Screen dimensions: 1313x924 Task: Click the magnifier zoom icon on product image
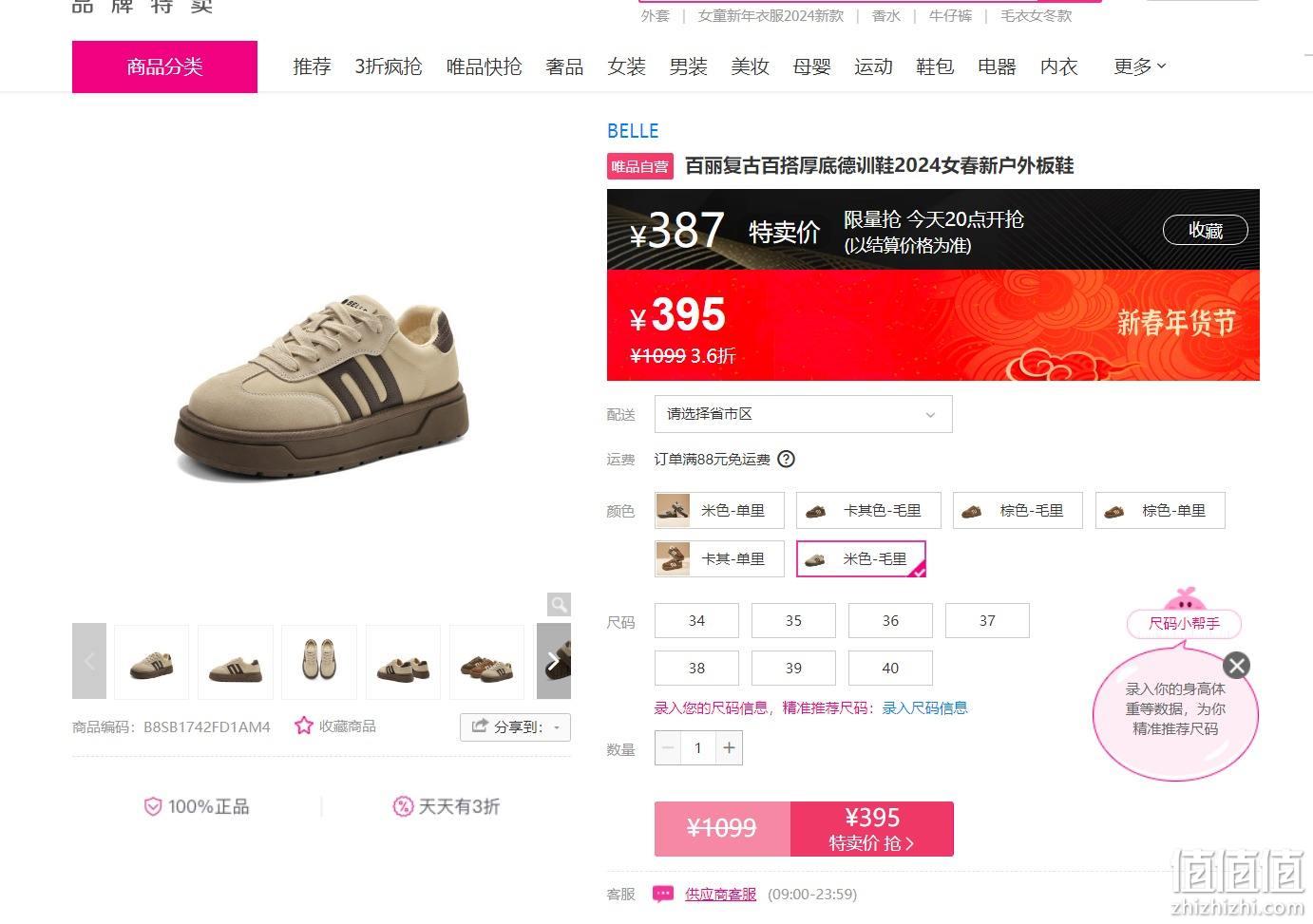[559, 604]
